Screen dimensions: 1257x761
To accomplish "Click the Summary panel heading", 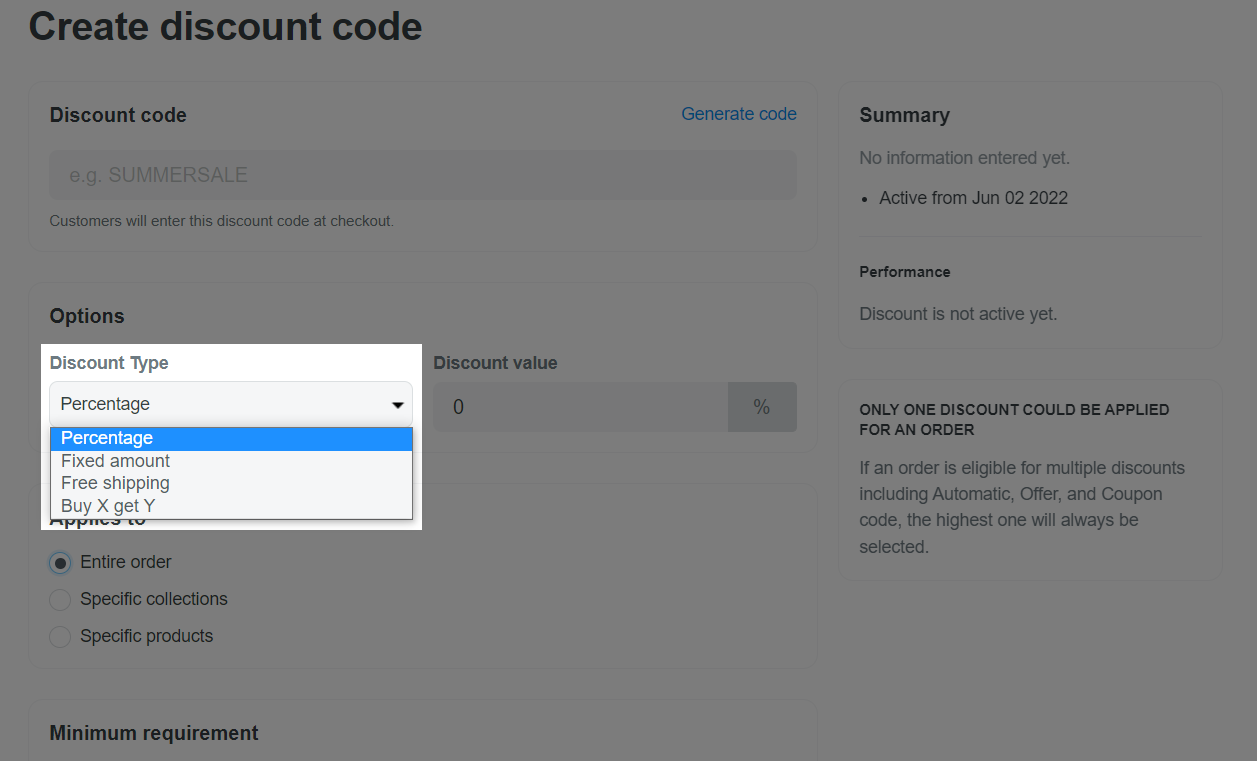I will point(904,115).
